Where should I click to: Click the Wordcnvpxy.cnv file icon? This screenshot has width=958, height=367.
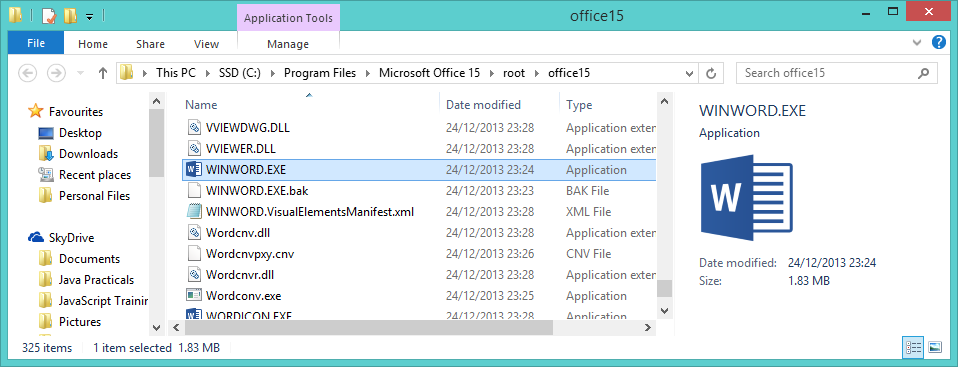point(194,253)
